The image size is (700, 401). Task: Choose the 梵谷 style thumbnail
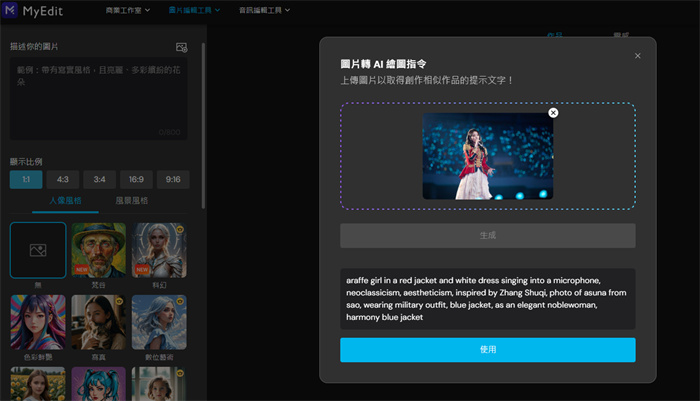click(x=98, y=250)
